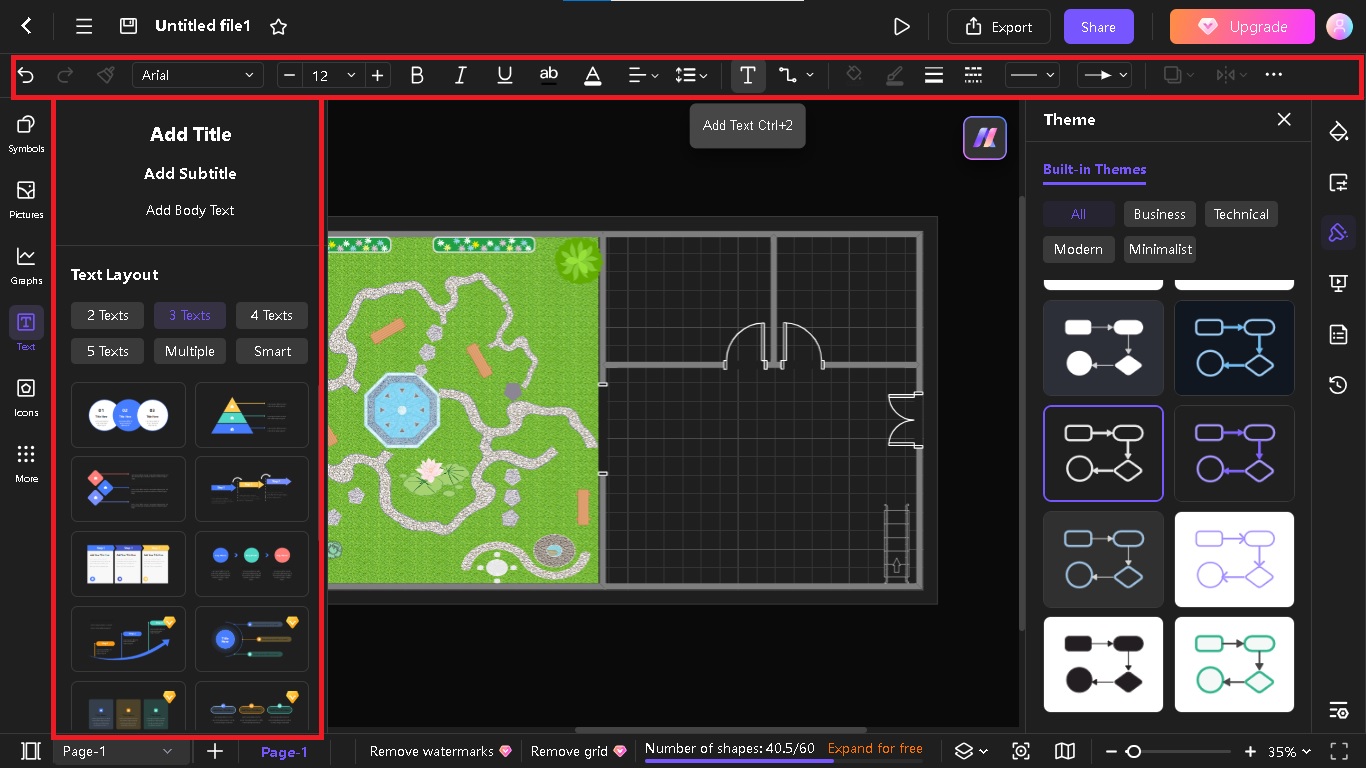Click the back arrow icon
1366x768 pixels.
pyautogui.click(x=27, y=26)
